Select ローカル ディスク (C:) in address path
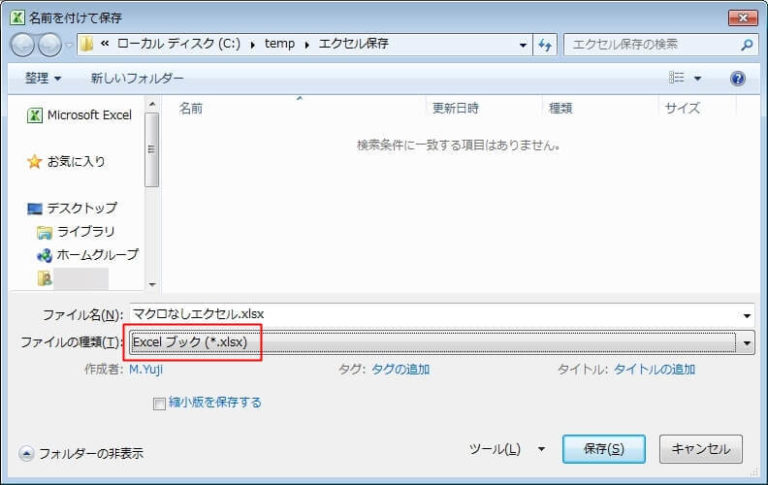Viewport: 768px width, 485px height. click(179, 44)
